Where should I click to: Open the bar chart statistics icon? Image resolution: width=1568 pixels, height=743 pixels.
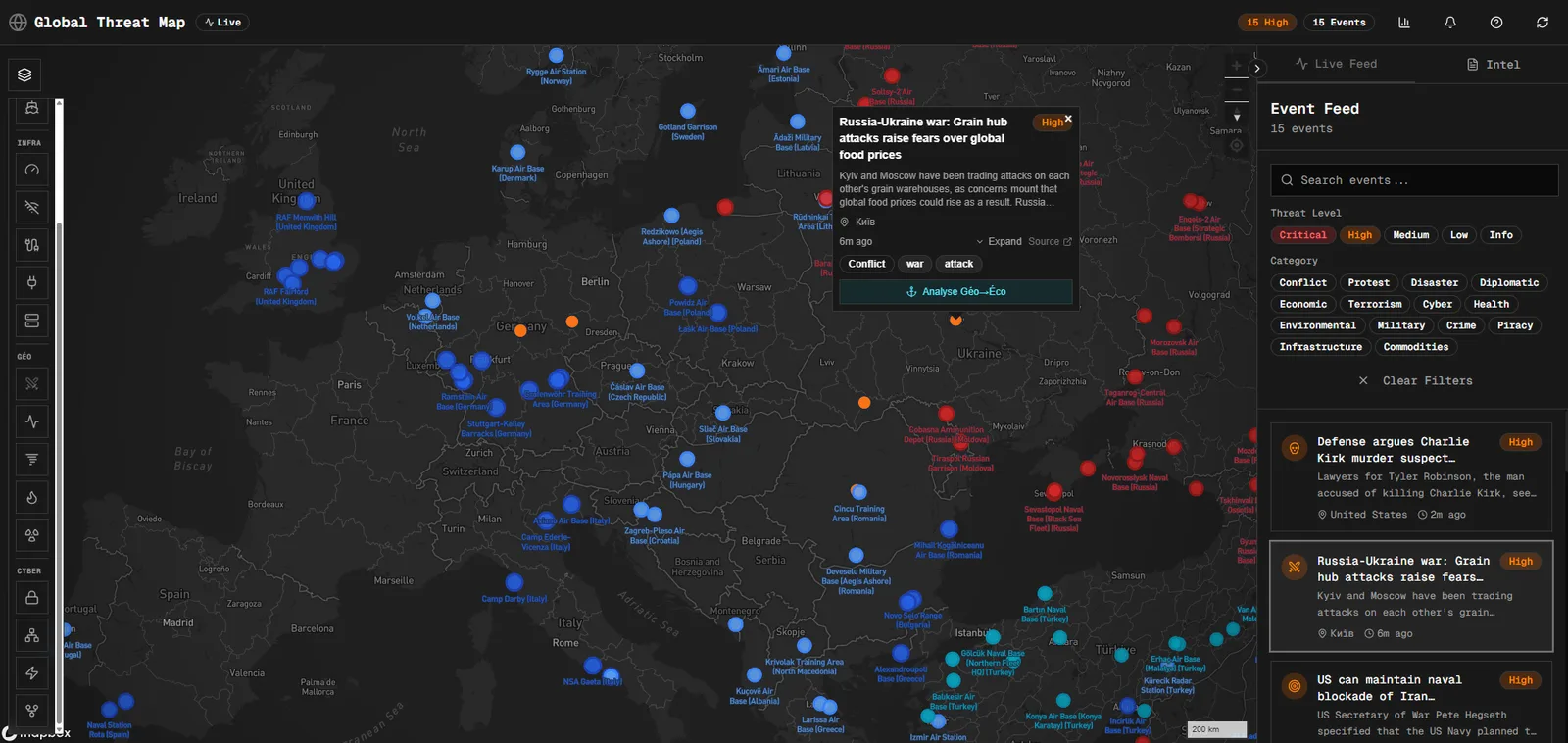tap(1404, 23)
